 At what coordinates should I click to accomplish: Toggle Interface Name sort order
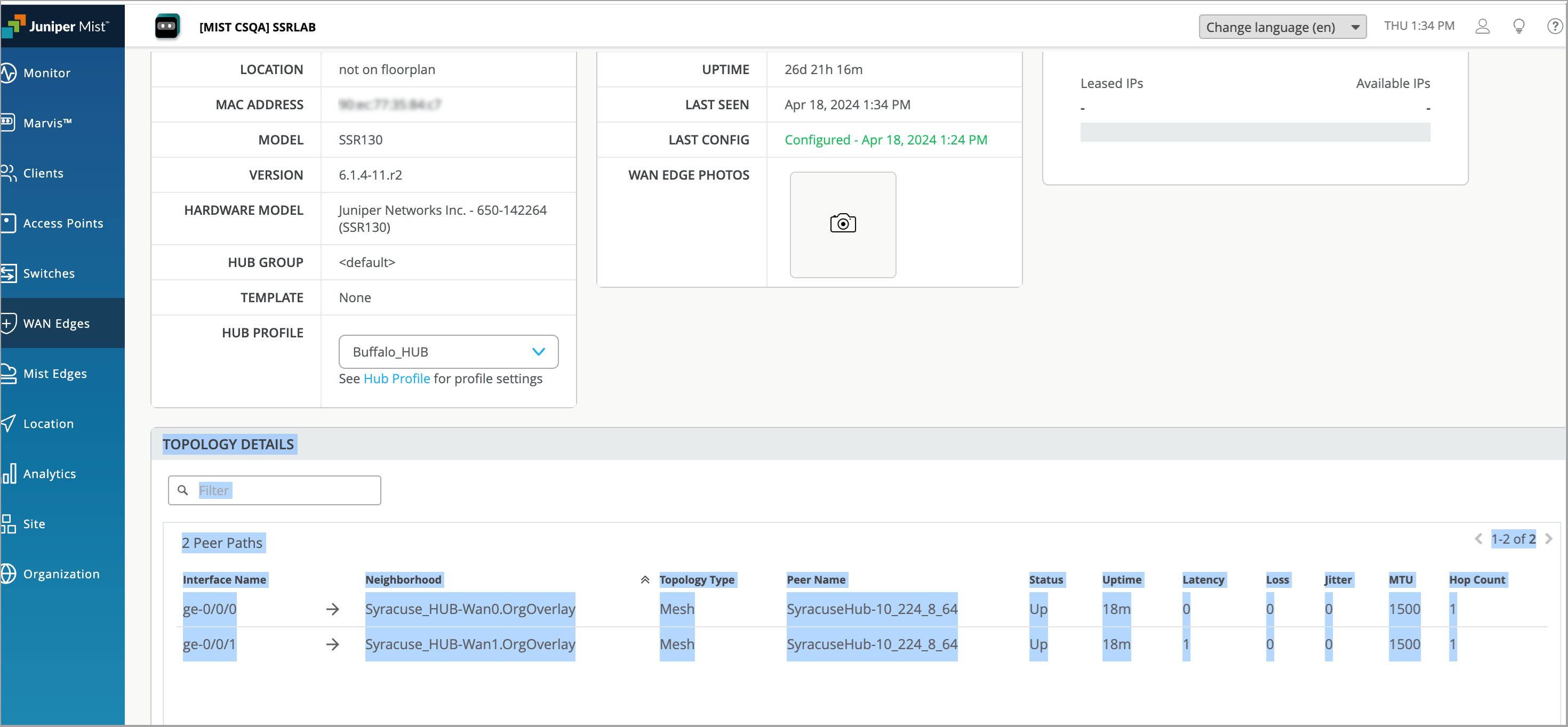click(224, 579)
